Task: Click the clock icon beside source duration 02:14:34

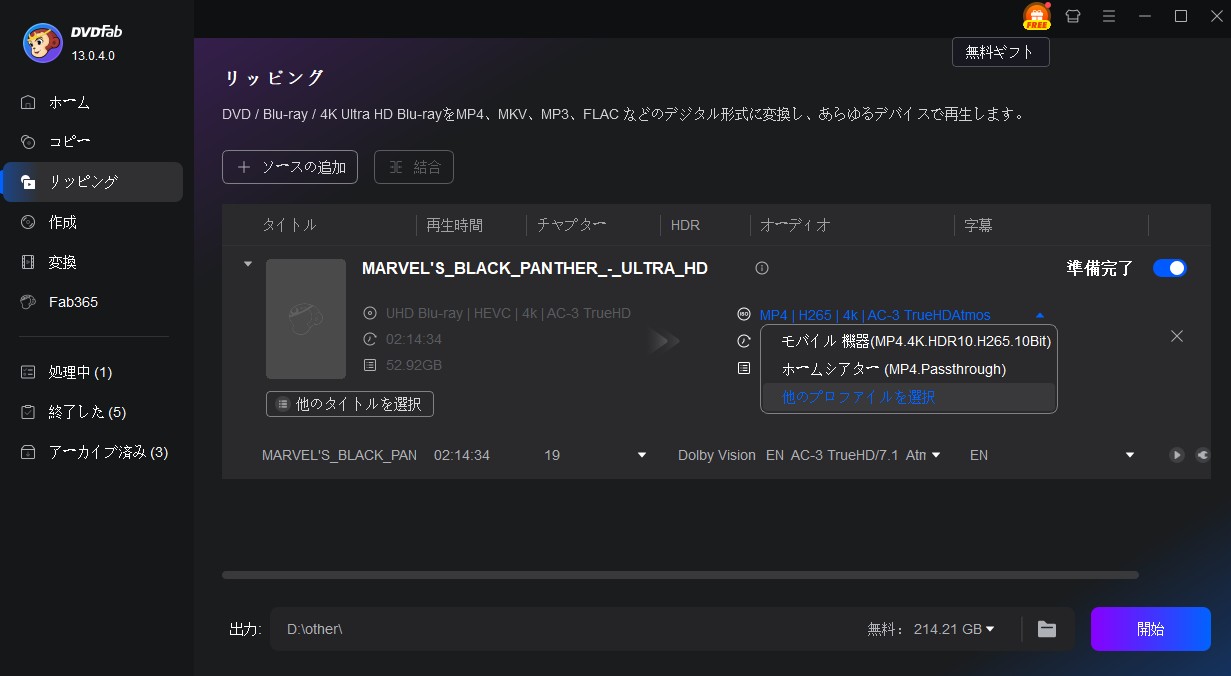Action: (x=370, y=339)
